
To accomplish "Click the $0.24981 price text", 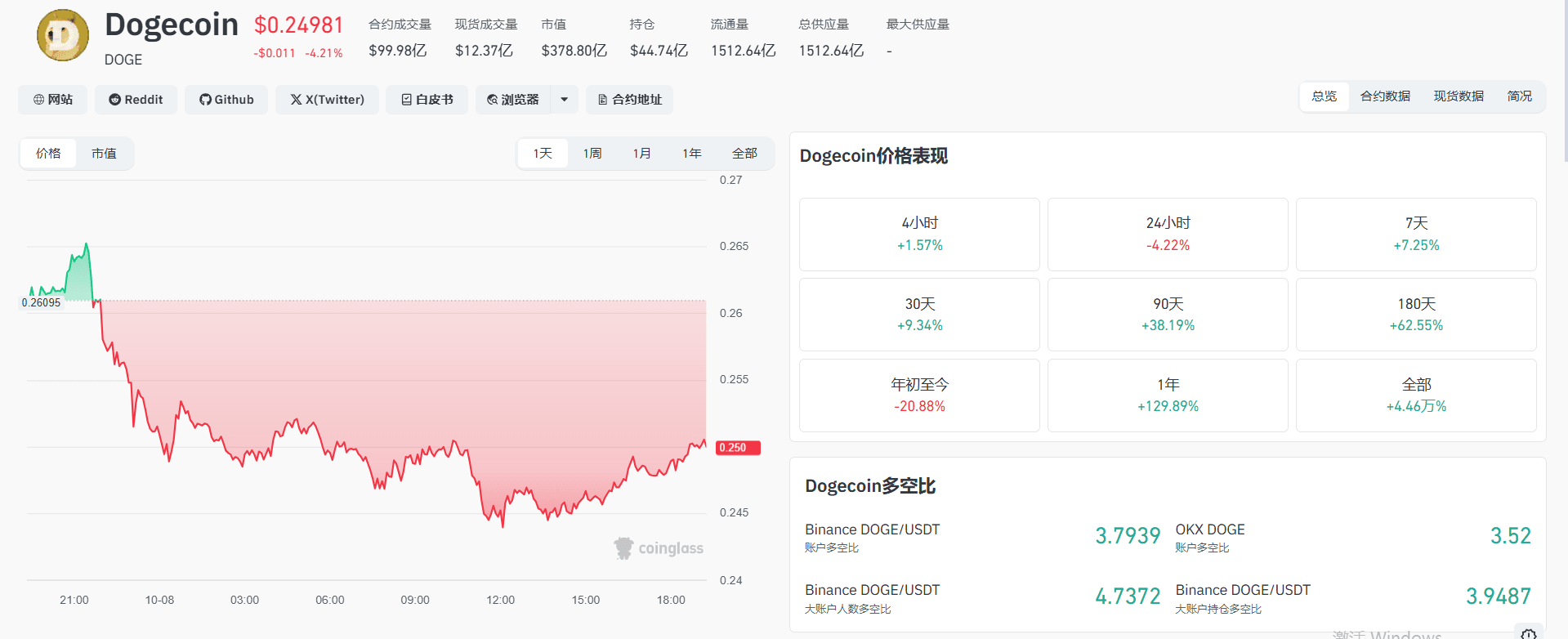I will (x=299, y=25).
